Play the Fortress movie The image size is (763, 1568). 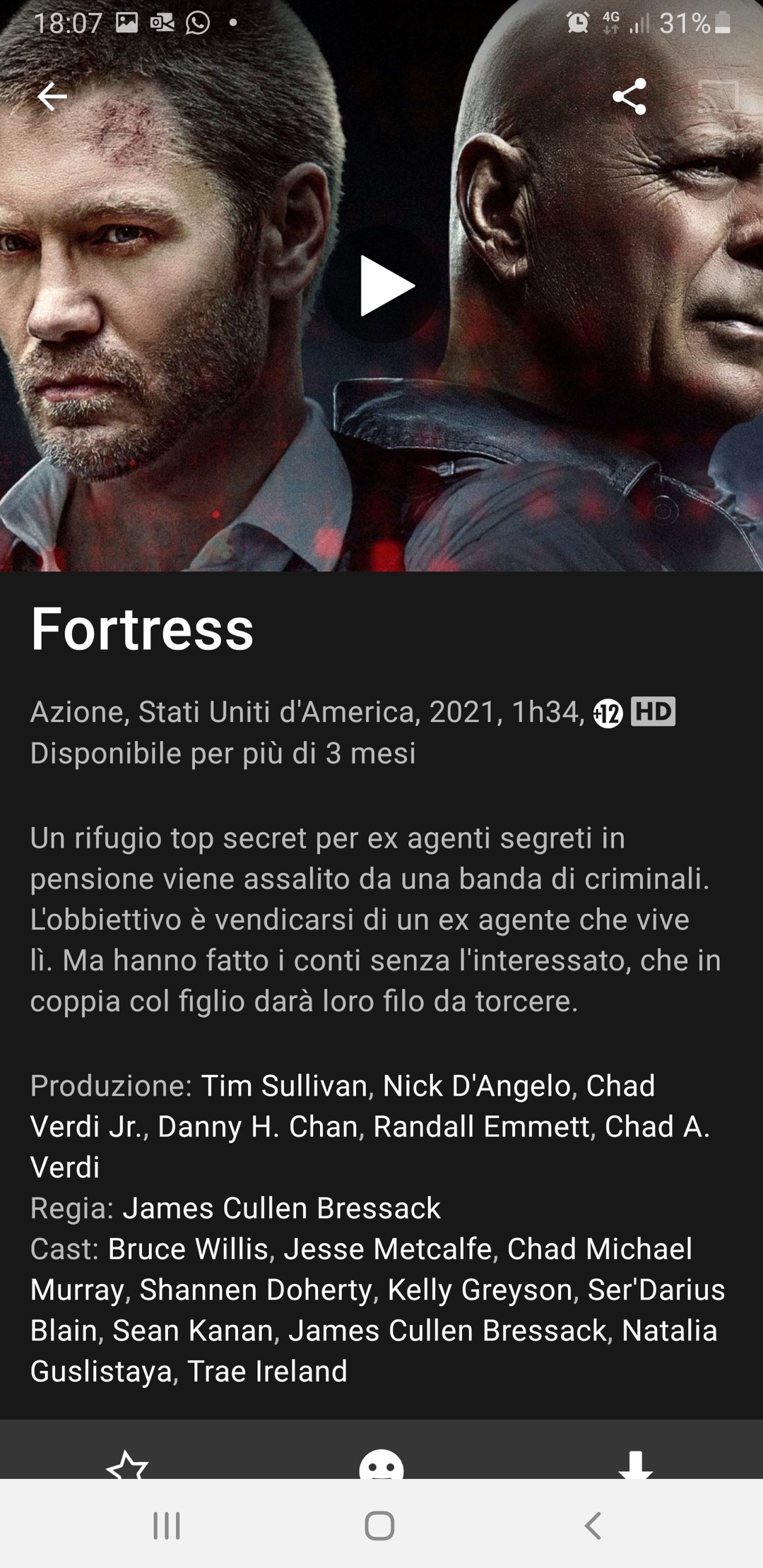pyautogui.click(x=385, y=285)
